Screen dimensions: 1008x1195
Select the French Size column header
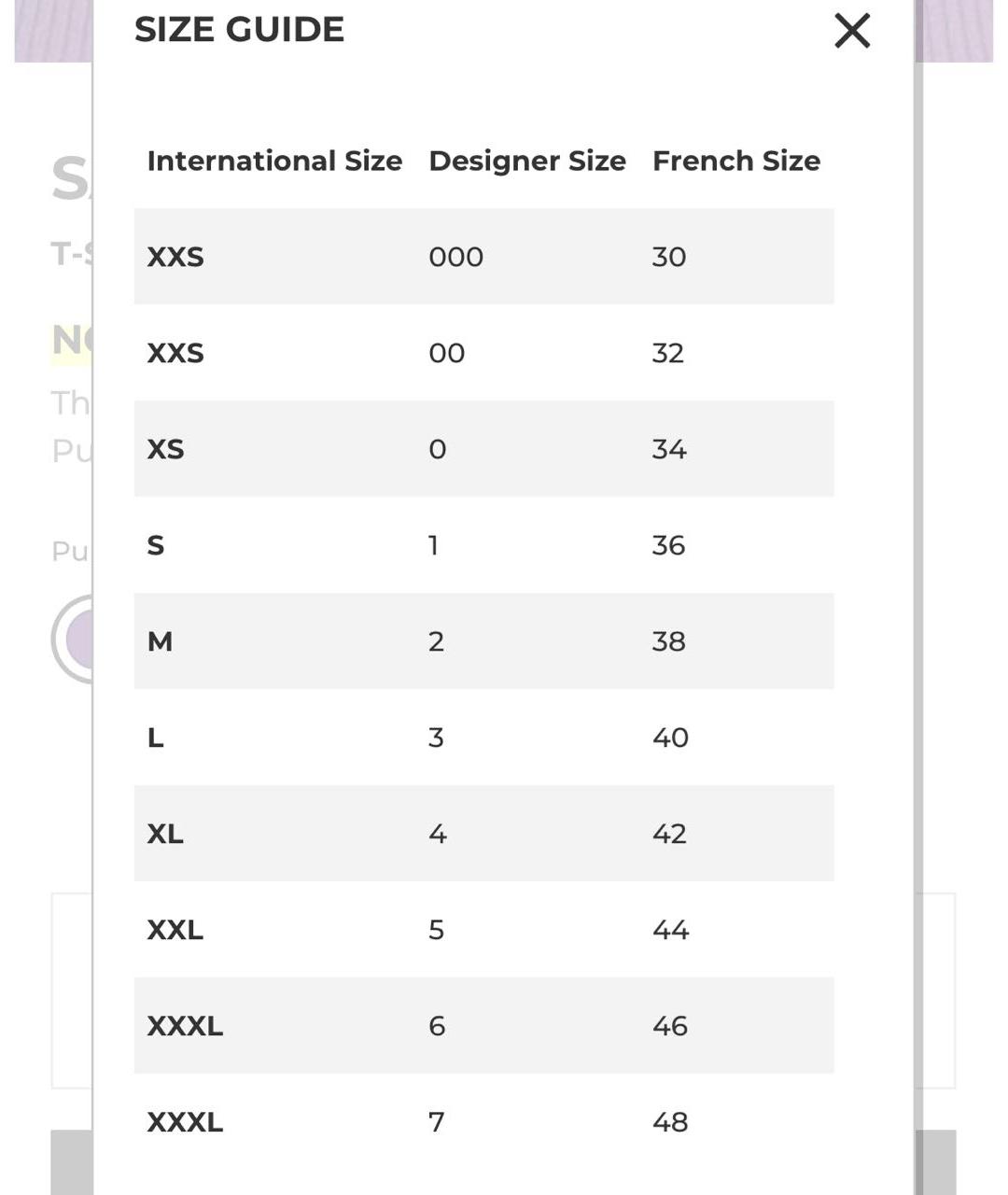[x=736, y=161]
